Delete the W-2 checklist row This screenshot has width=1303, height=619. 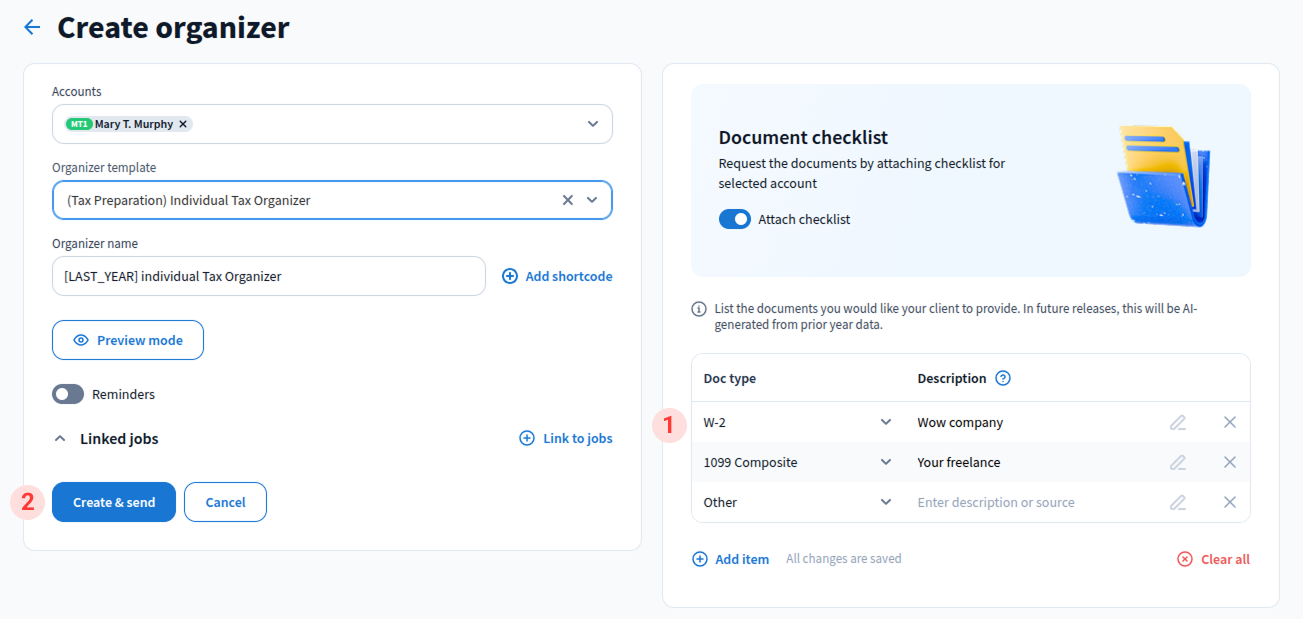click(x=1229, y=422)
